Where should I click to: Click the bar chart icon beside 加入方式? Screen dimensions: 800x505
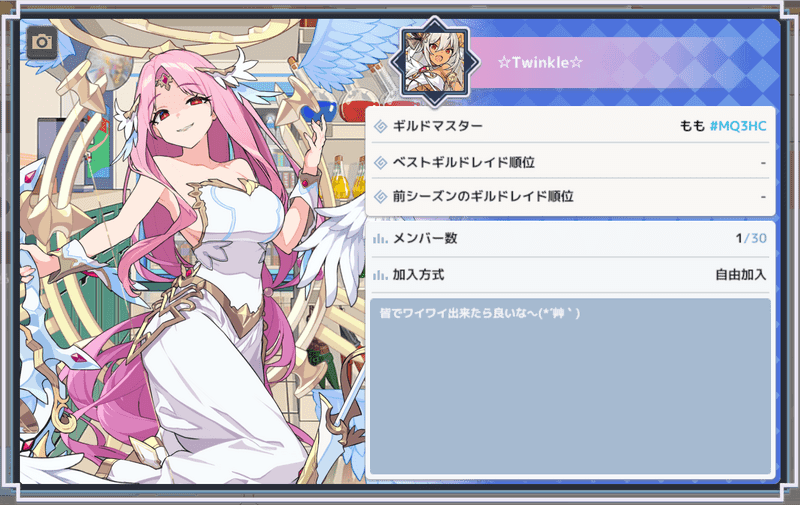[x=380, y=275]
